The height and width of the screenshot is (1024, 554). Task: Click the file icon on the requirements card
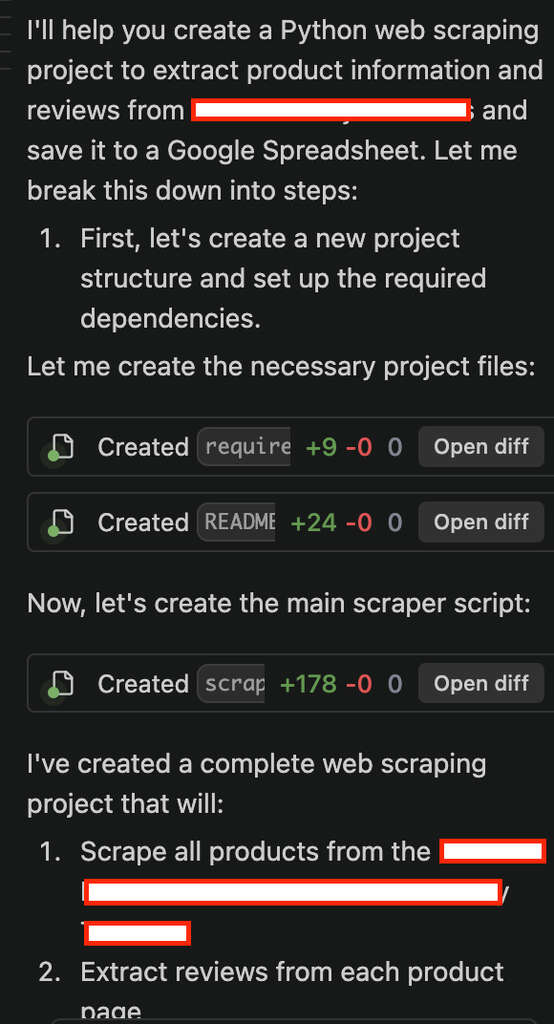click(59, 447)
